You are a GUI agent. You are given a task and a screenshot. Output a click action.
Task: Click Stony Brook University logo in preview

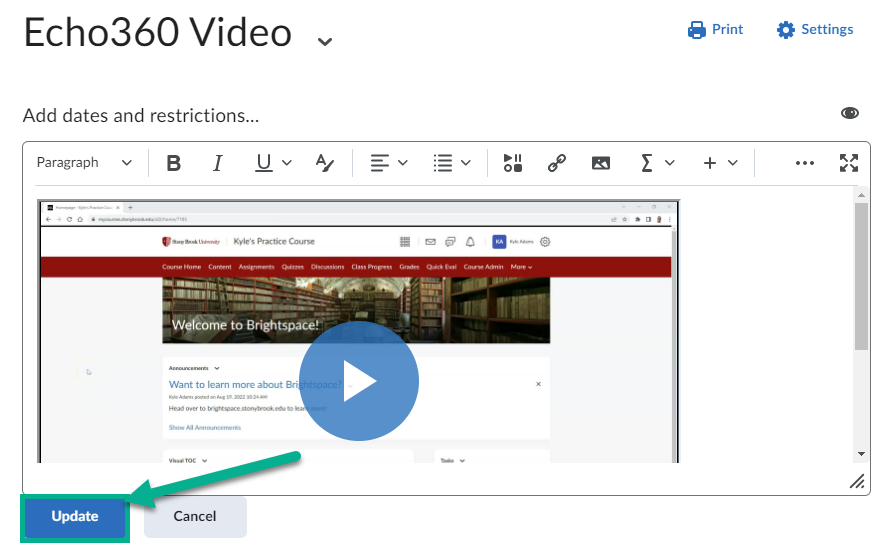tap(191, 241)
